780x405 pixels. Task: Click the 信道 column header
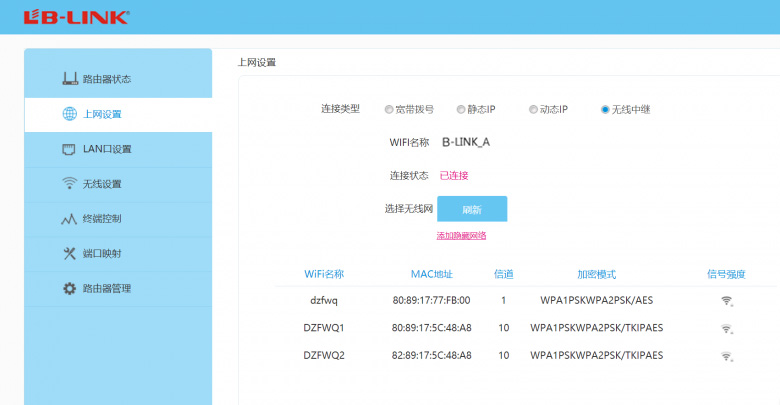(x=503, y=274)
